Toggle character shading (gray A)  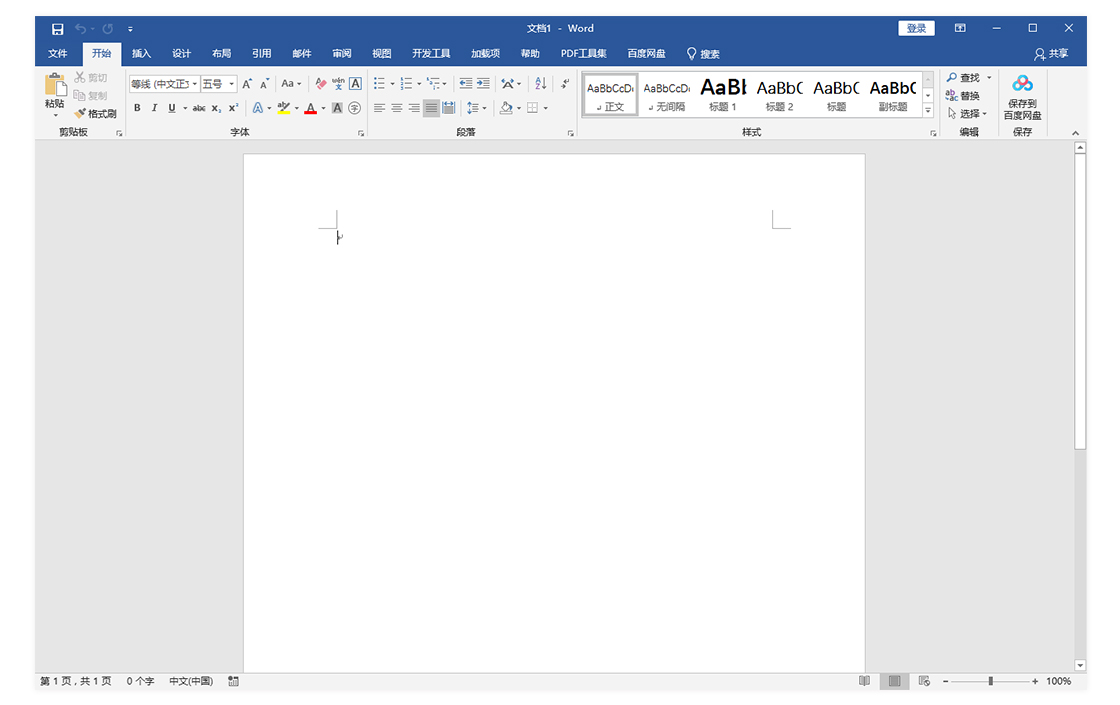pyautogui.click(x=337, y=108)
